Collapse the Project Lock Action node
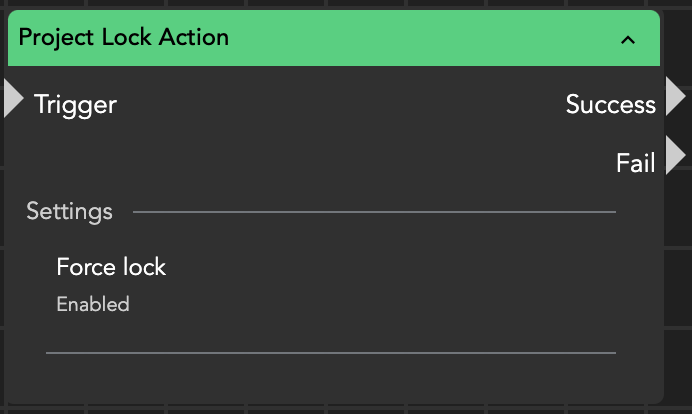Screen dimensions: 692x414 point(628,40)
